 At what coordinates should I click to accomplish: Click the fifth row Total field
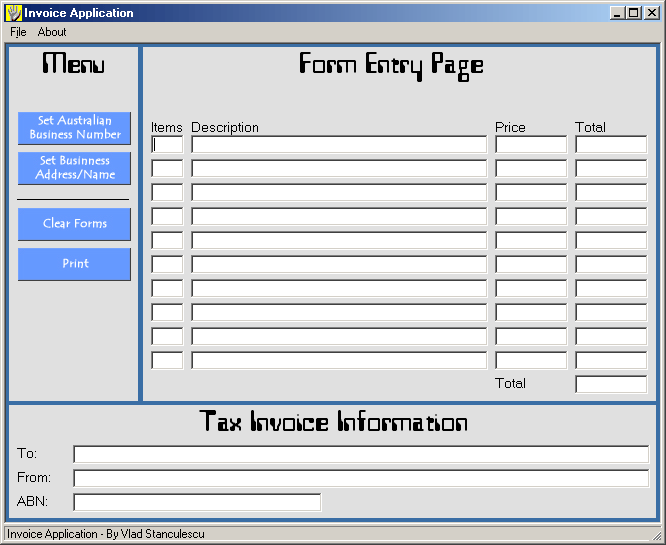tap(611, 240)
